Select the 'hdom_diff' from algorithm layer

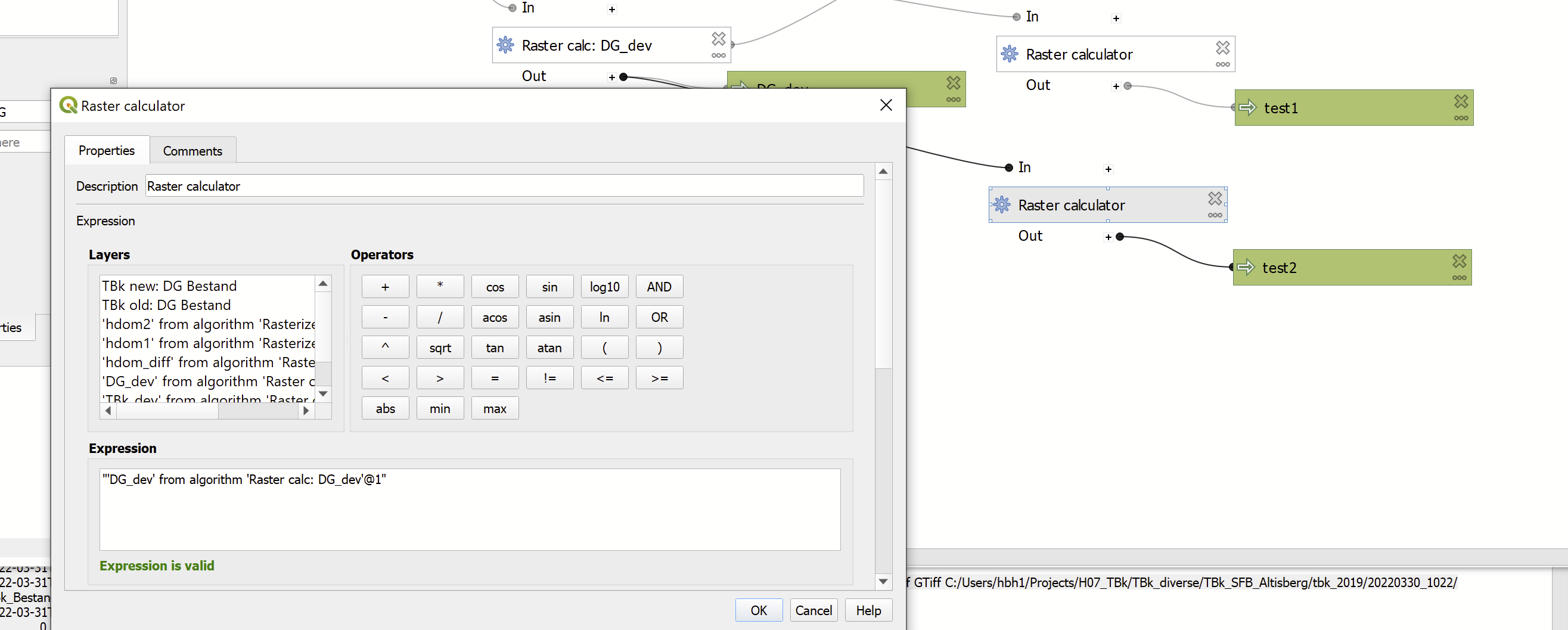pyautogui.click(x=207, y=362)
